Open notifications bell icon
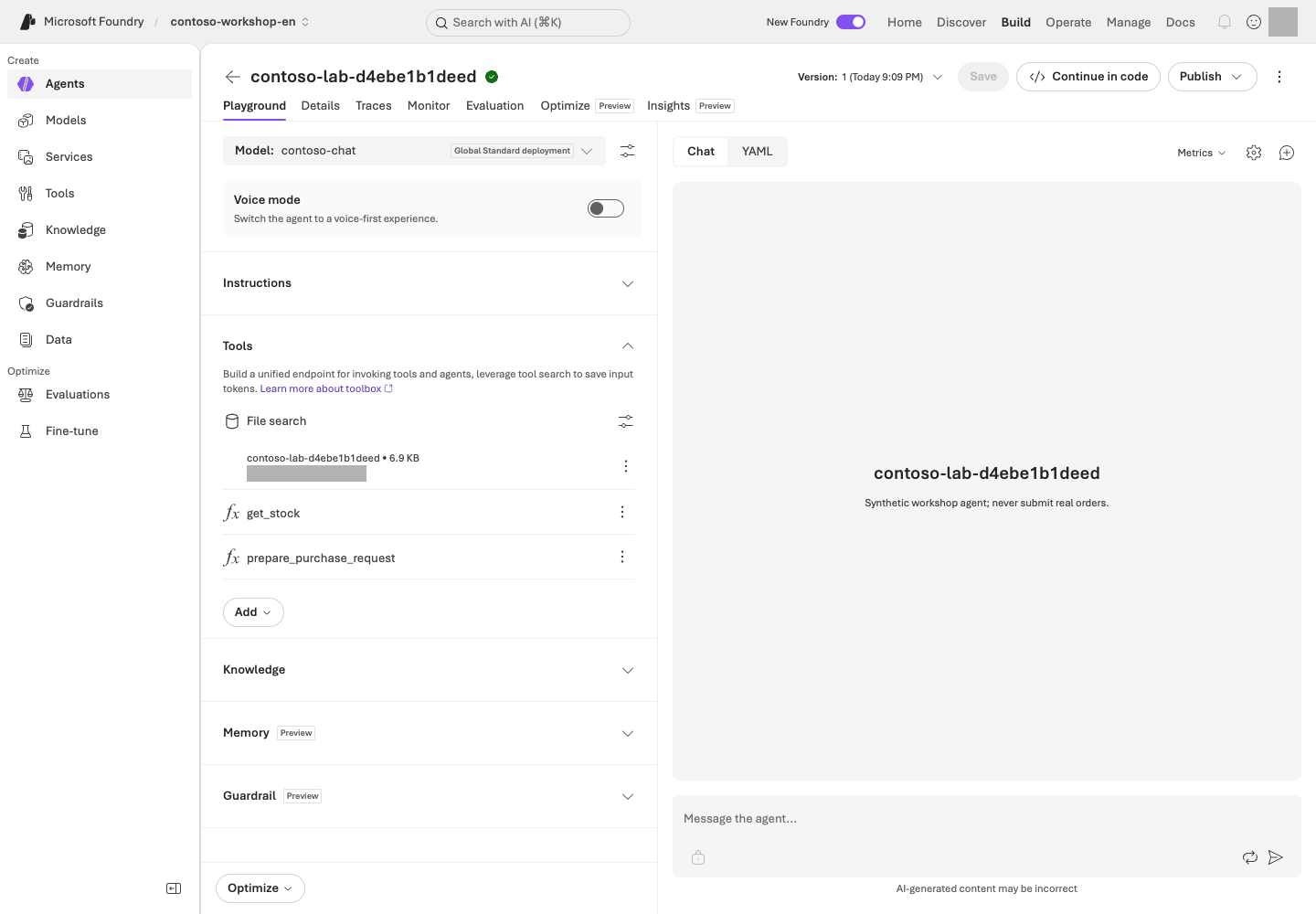Screen dimensions: 1316x914 tap(1225, 22)
